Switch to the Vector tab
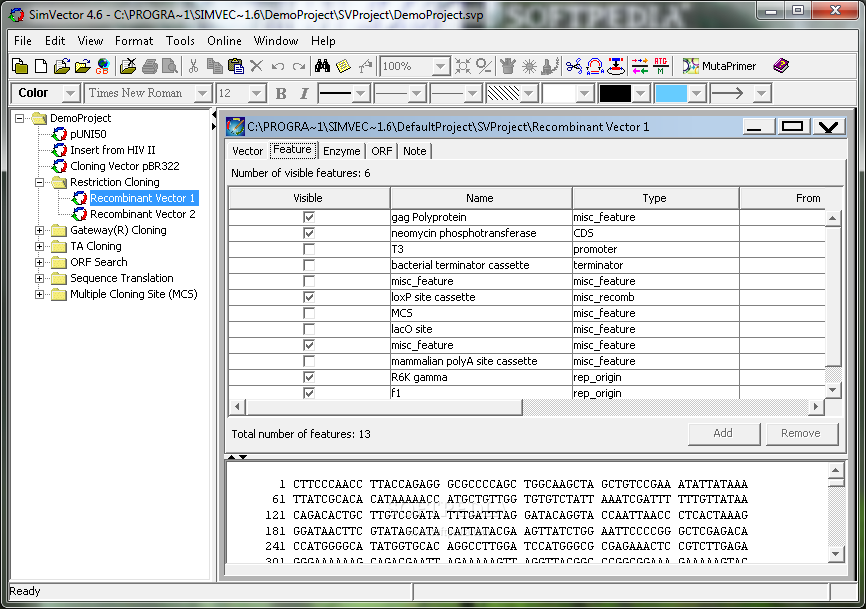 pos(247,151)
